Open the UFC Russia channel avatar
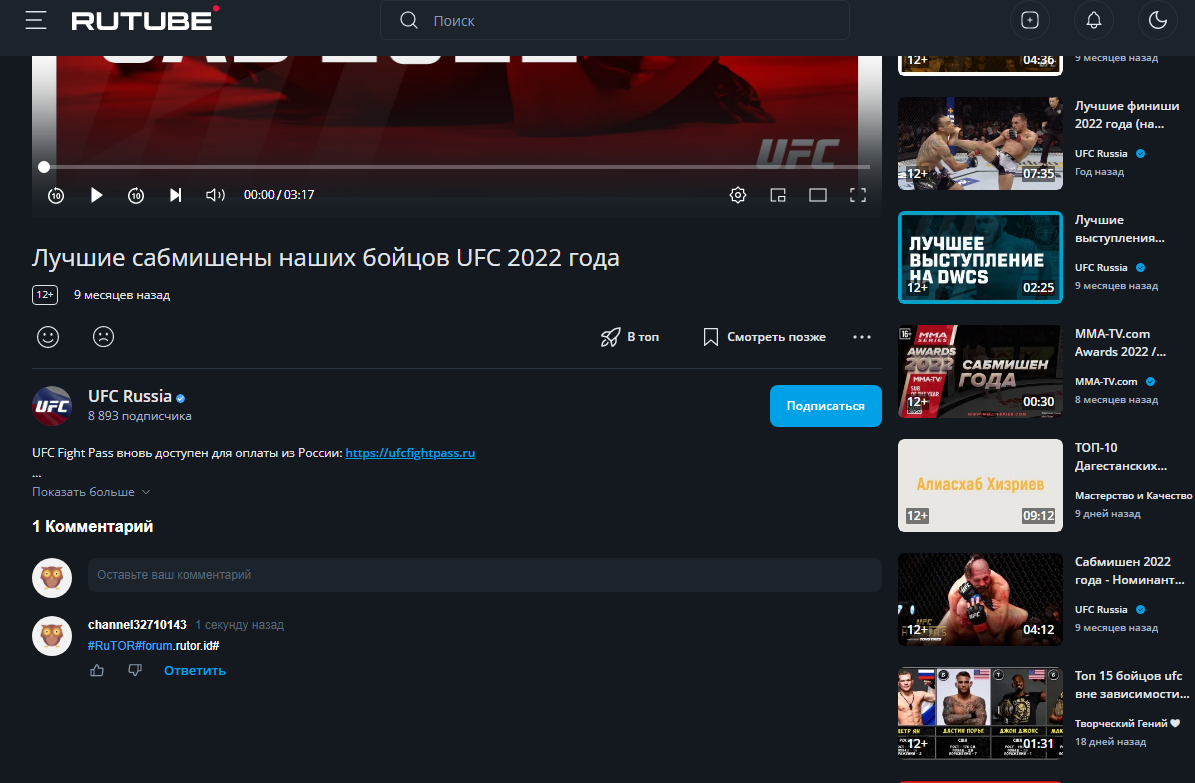 coord(52,406)
